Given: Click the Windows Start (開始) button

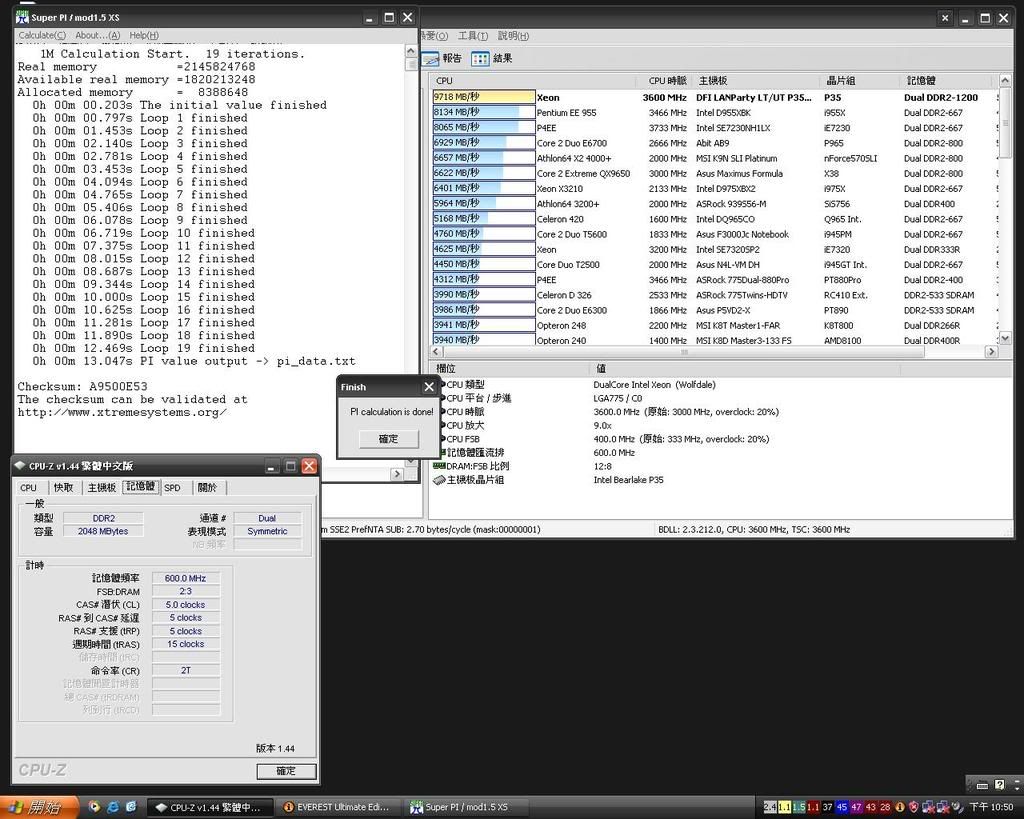Looking at the screenshot, I should pos(39,807).
